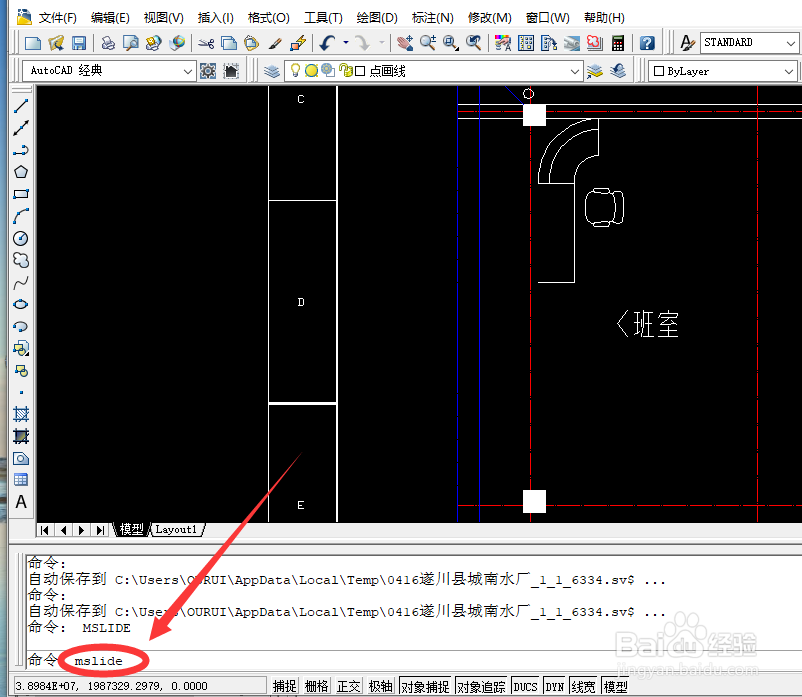Select the Gradient fill tool
The height and width of the screenshot is (697, 802).
coord(21,436)
